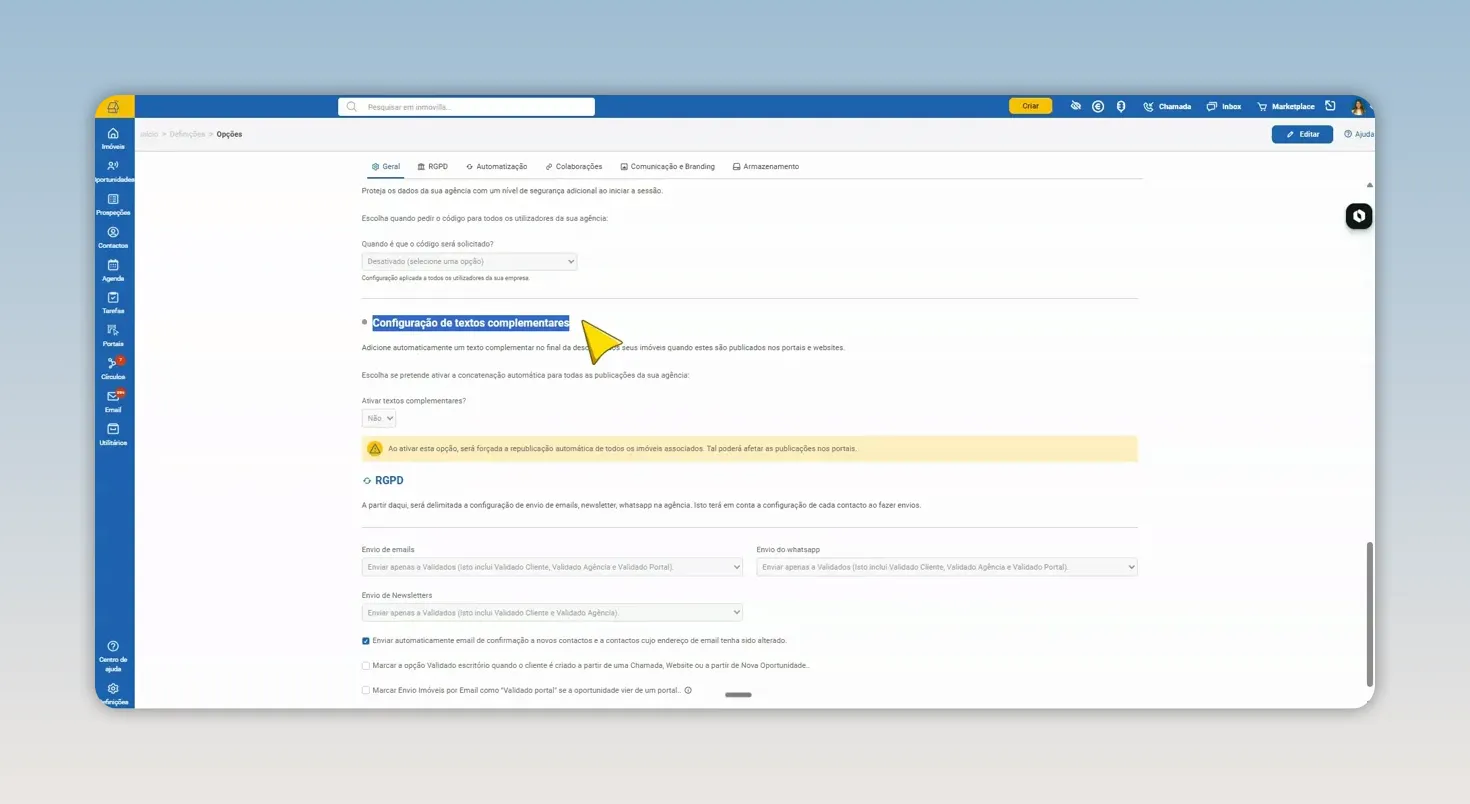Open Centro de ajuda
Image resolution: width=1470 pixels, height=804 pixels.
tap(113, 656)
